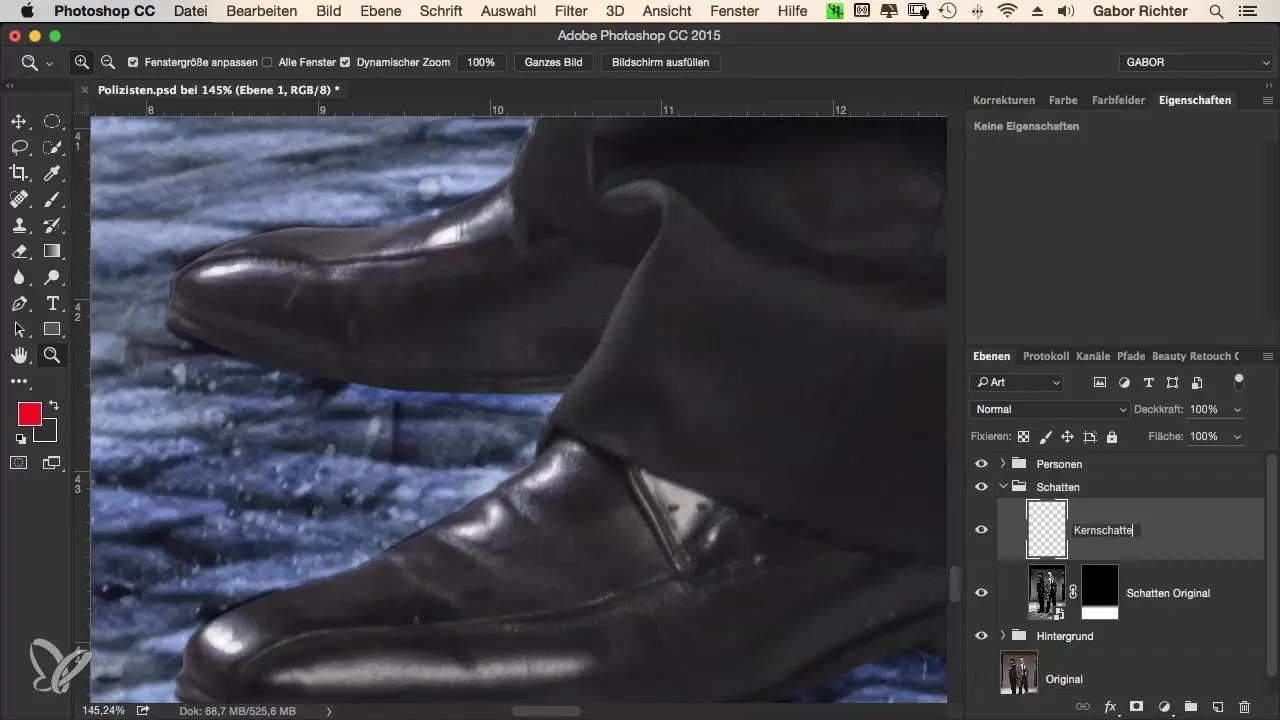Click the Bildschirm ausfüllen button
The height and width of the screenshot is (720, 1280).
660,62
